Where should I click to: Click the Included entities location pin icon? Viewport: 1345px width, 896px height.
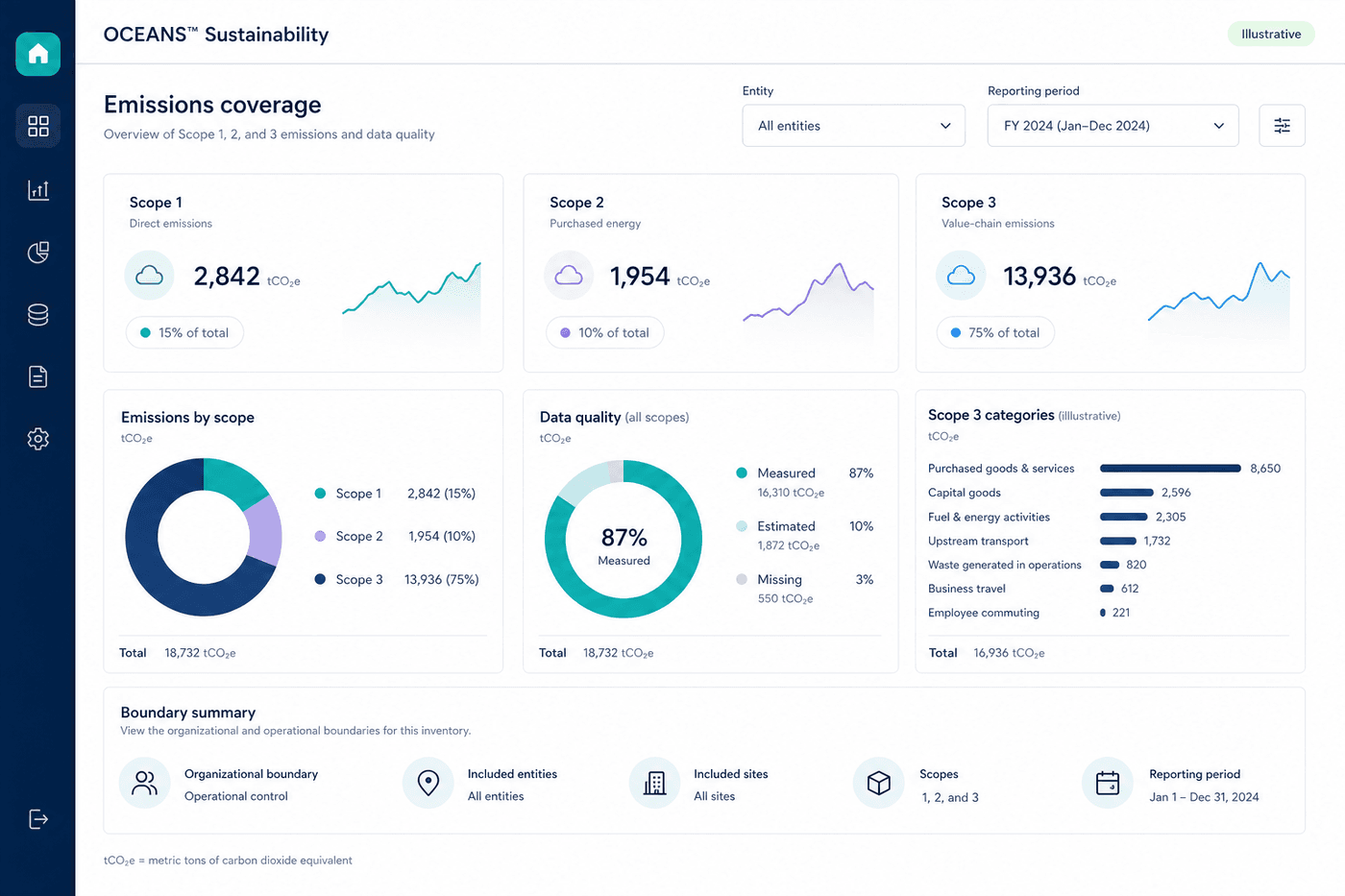[428, 784]
